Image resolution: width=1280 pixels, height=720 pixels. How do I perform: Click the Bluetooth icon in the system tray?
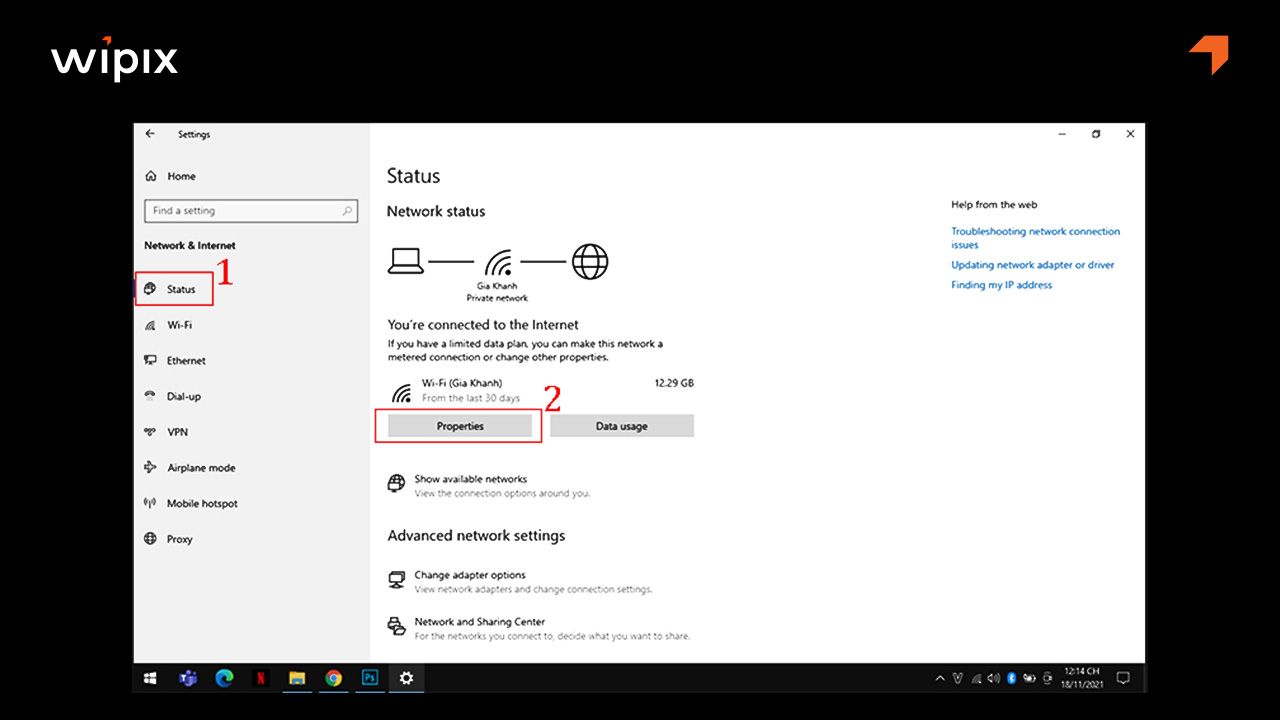[x=1010, y=678]
